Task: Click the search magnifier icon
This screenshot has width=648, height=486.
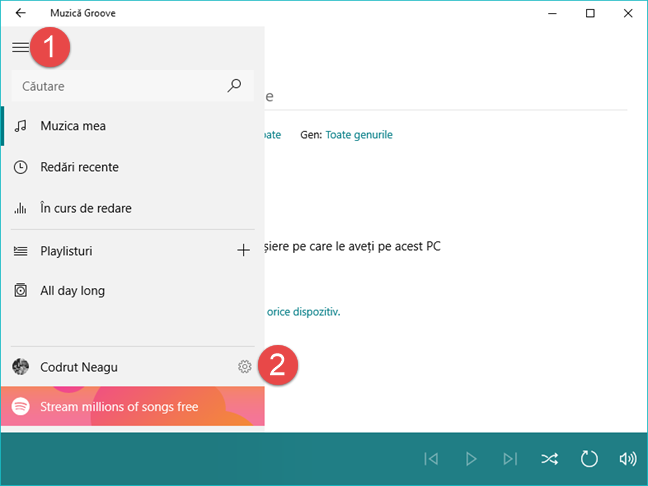Action: pyautogui.click(x=234, y=86)
